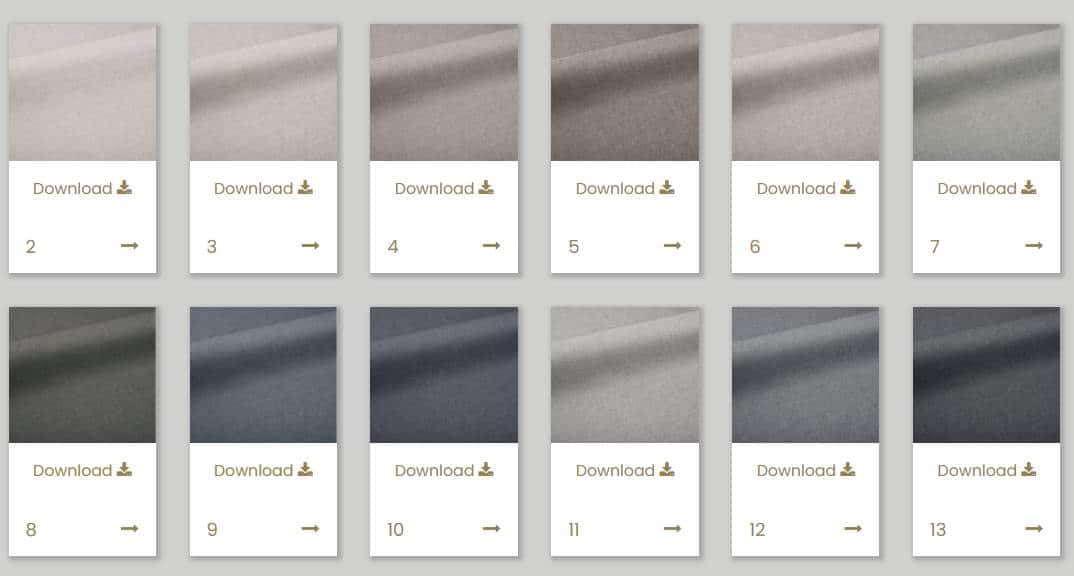Open the light taupe fabric image 6

point(806,92)
